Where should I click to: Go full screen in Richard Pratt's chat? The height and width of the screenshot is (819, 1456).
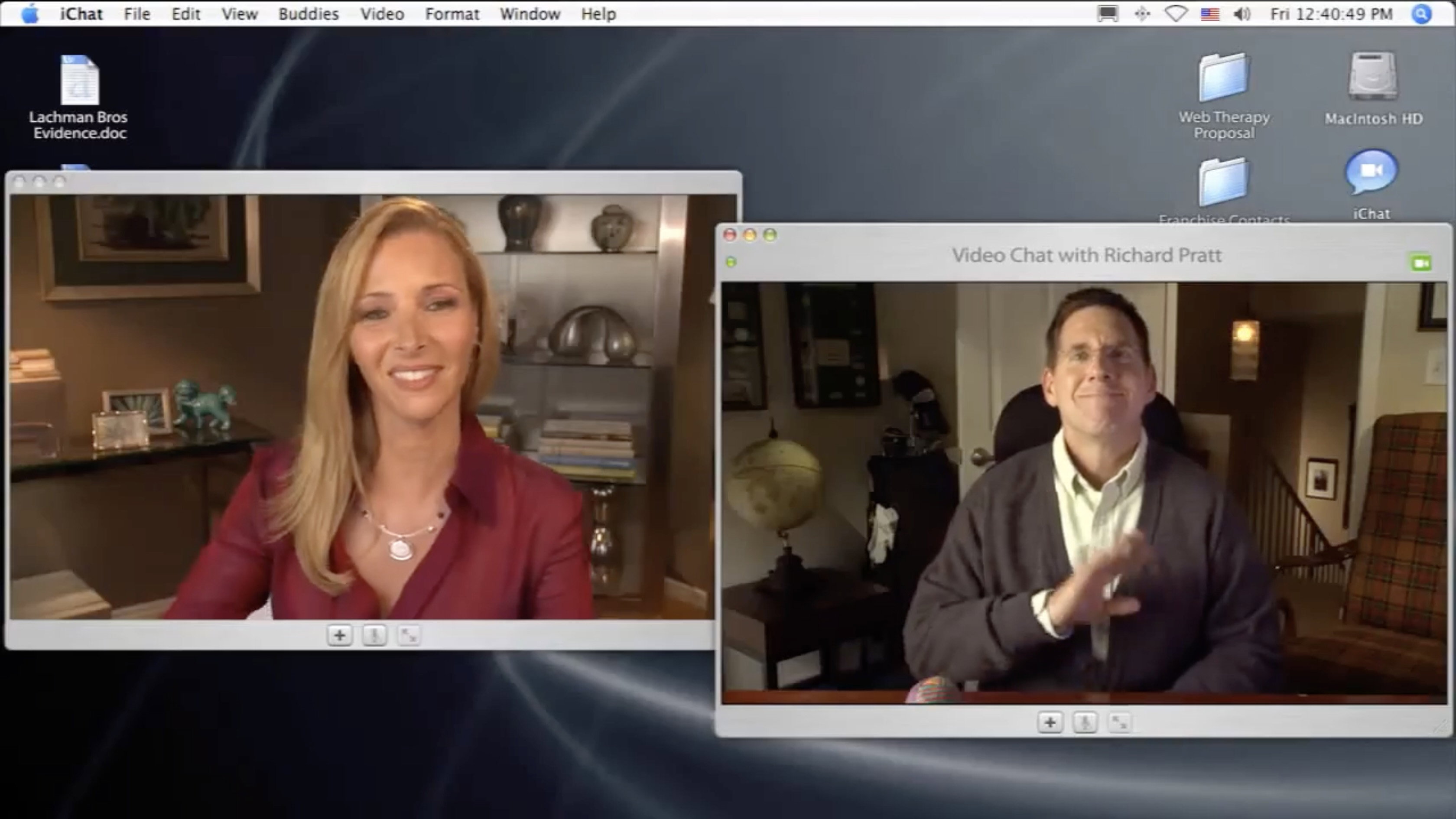[x=1119, y=722]
